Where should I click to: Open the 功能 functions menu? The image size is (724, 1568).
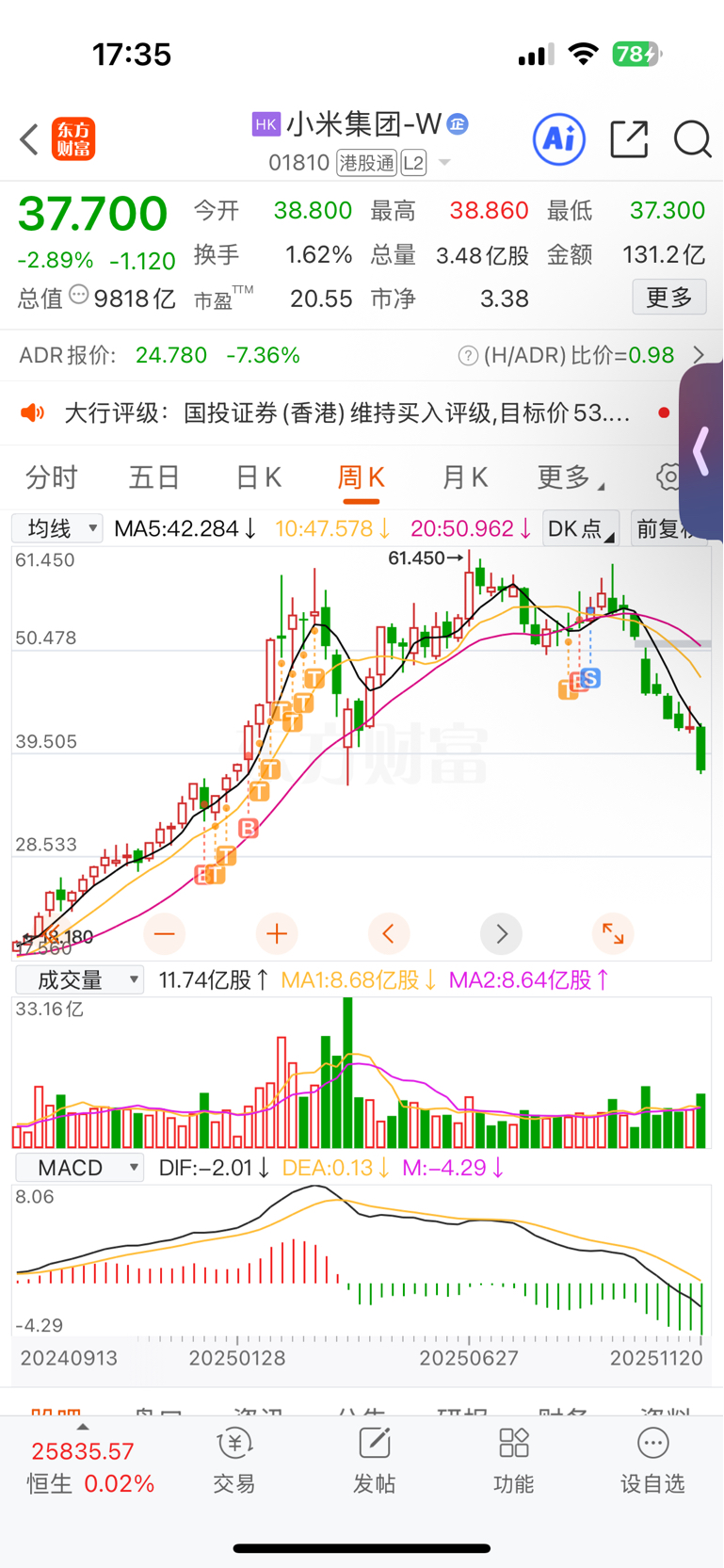click(513, 1461)
